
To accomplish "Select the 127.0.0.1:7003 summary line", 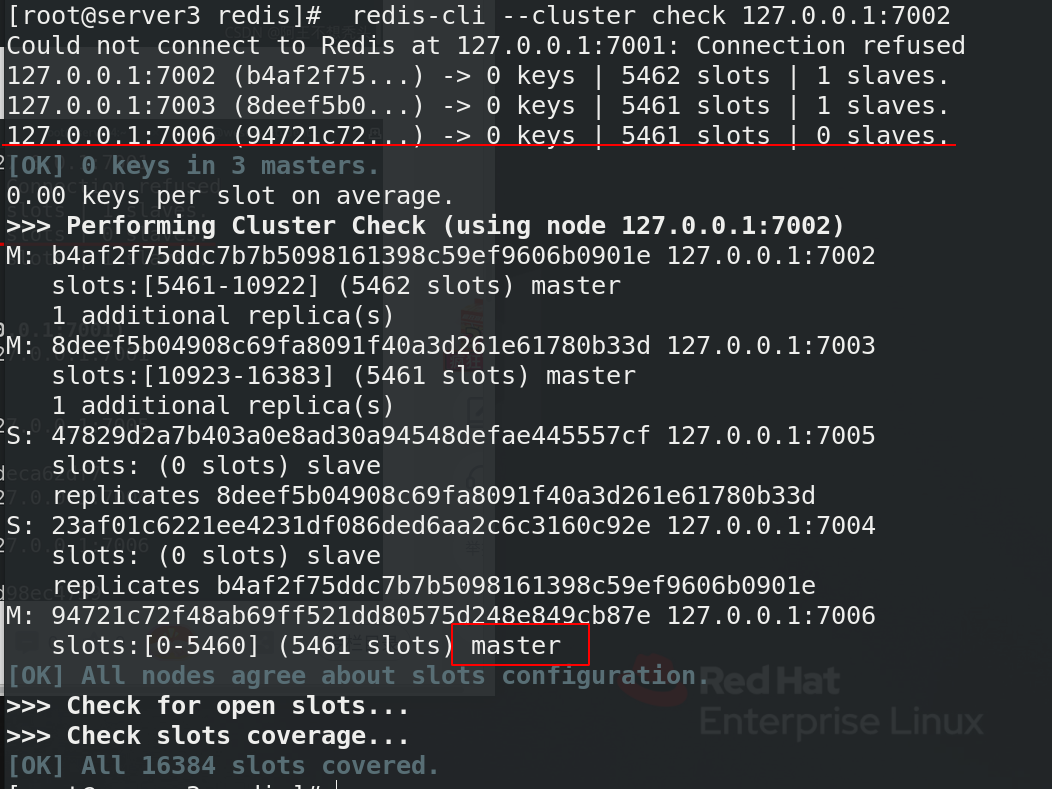I will 478,105.
